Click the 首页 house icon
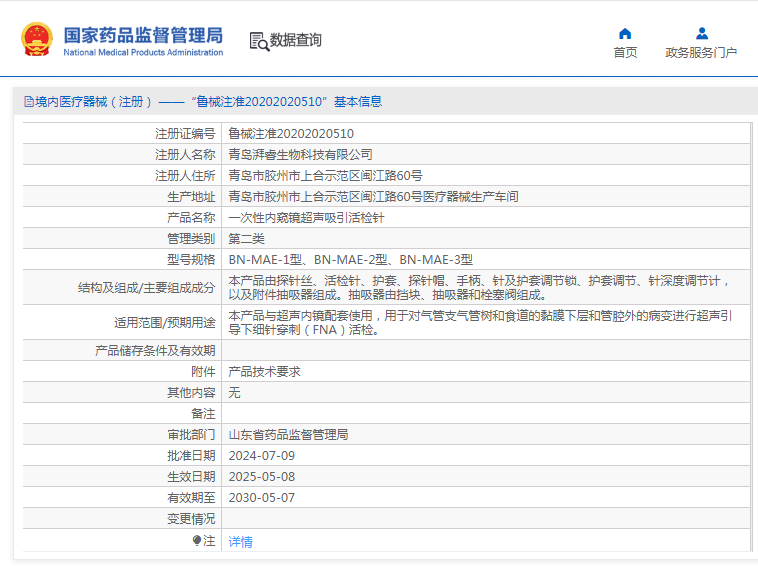758x569 pixels. pos(625,33)
